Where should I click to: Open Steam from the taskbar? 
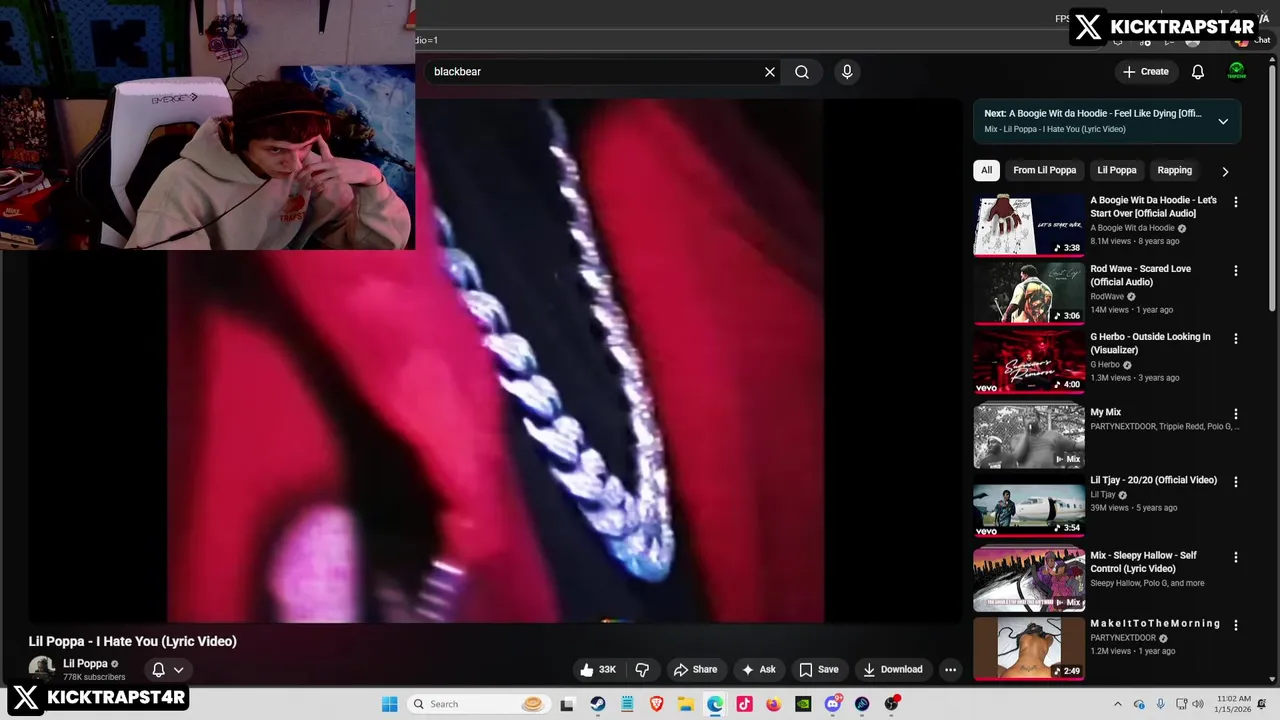(x=598, y=704)
